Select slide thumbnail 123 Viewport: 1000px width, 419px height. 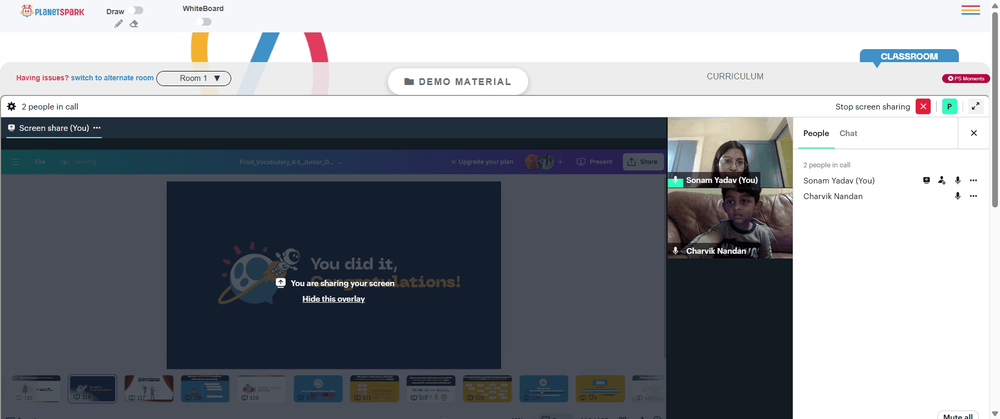[487, 388]
